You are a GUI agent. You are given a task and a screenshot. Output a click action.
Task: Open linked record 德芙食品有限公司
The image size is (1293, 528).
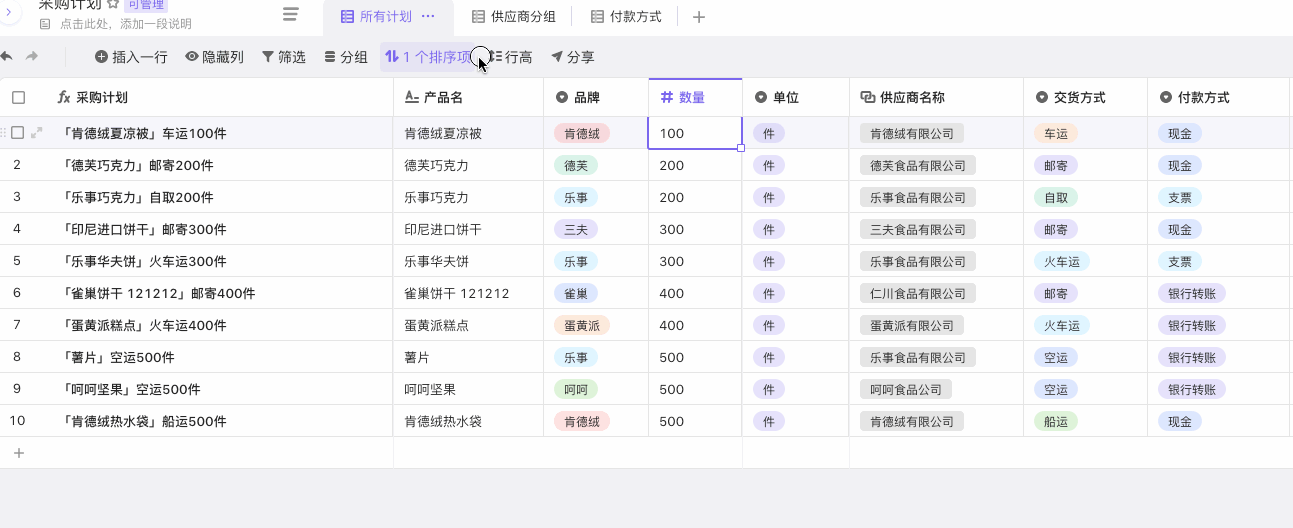pyautogui.click(x=918, y=165)
